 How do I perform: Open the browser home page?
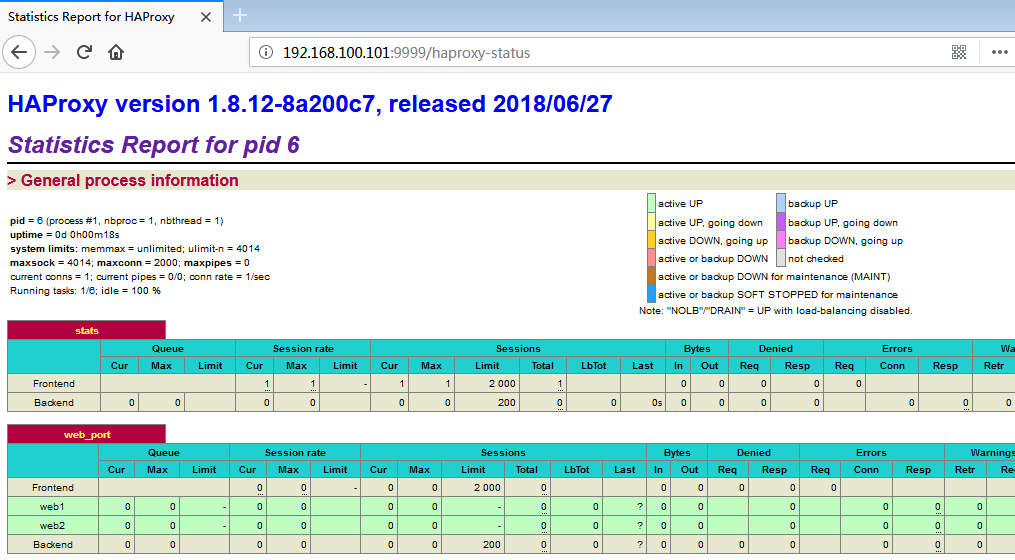click(116, 52)
